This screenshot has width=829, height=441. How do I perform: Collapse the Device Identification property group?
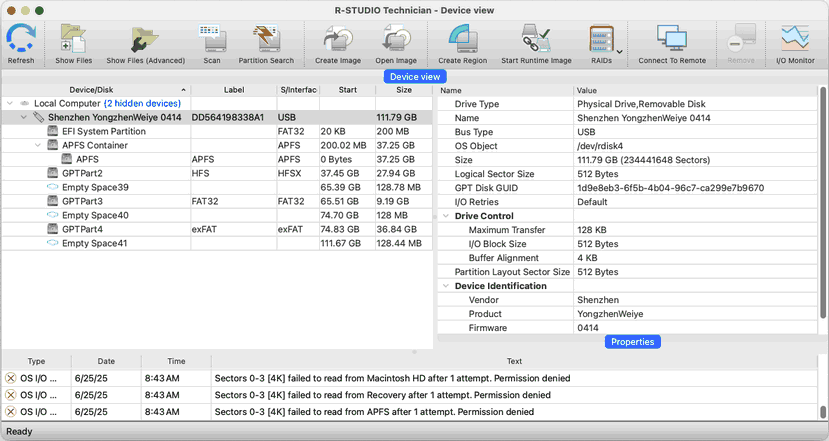point(446,286)
